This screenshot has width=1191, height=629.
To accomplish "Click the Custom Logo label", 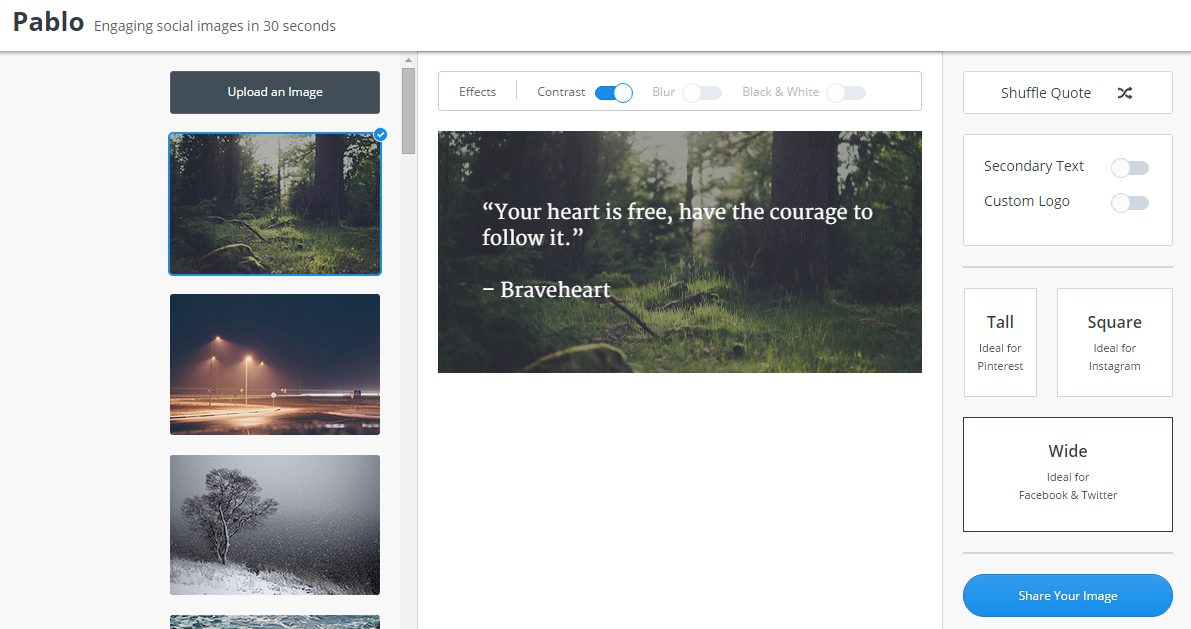I will [x=1026, y=201].
